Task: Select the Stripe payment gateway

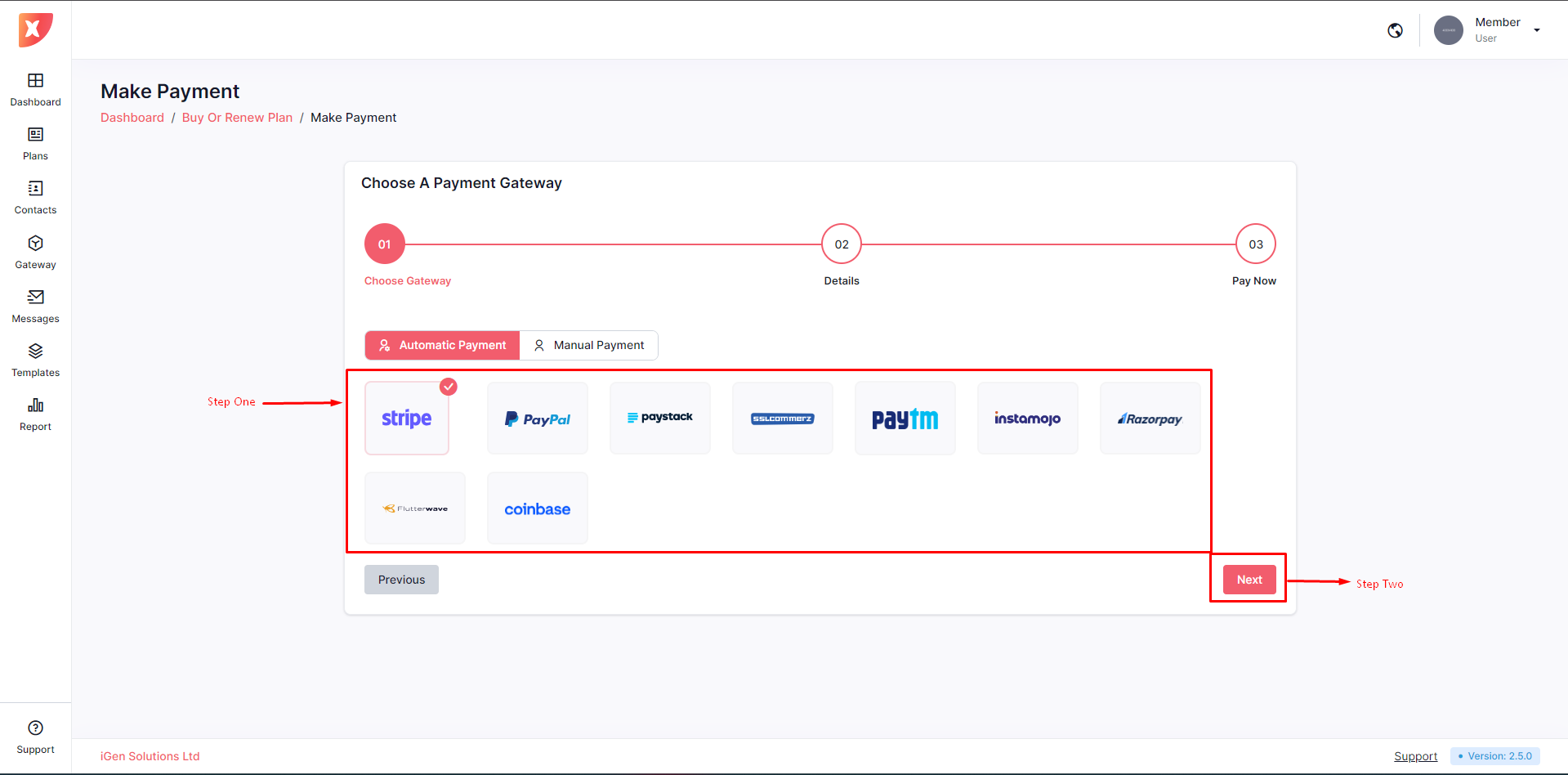Action: [x=407, y=419]
